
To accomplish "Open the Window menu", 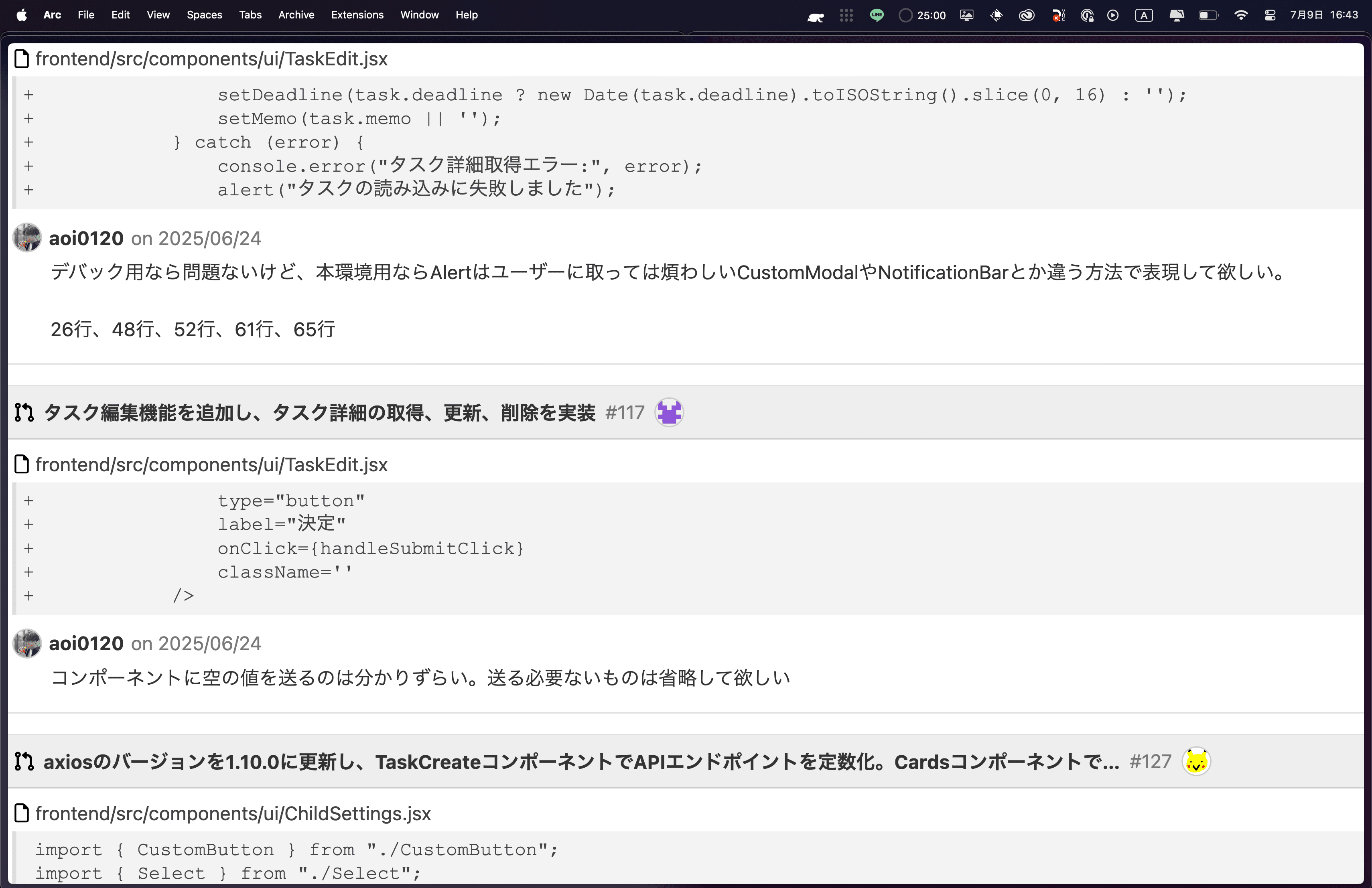I will (420, 15).
